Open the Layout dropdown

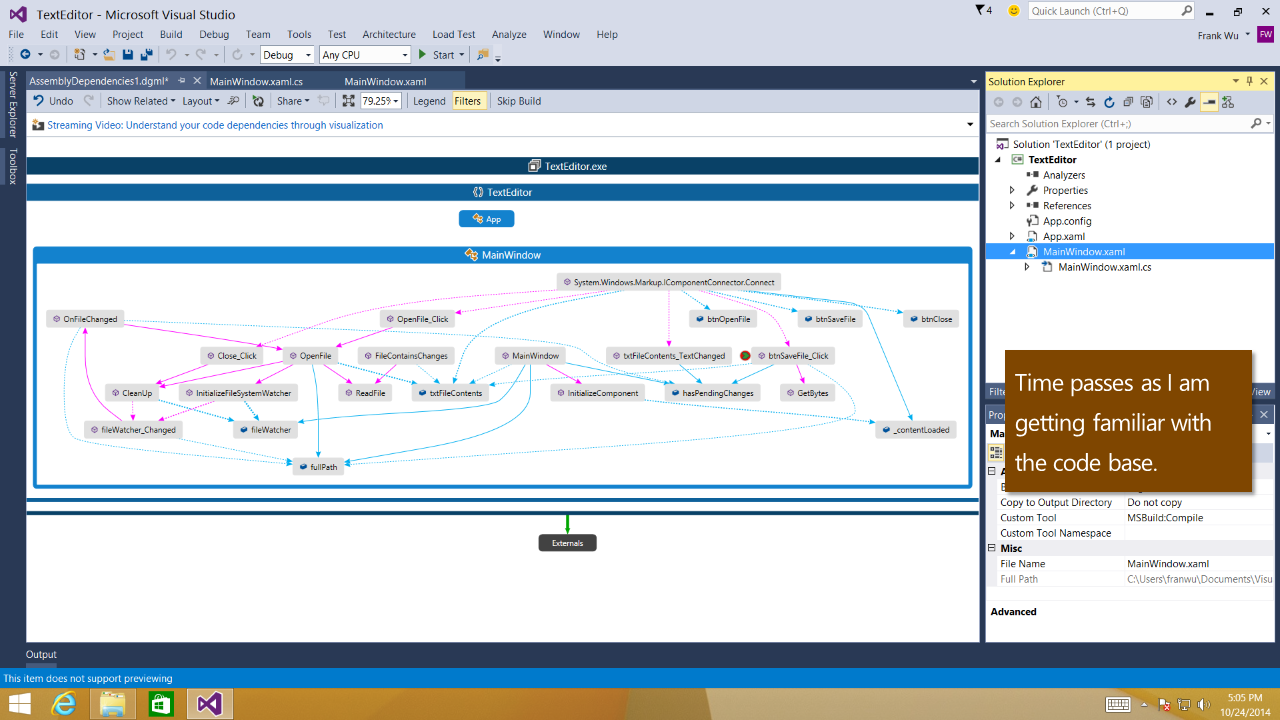click(200, 101)
